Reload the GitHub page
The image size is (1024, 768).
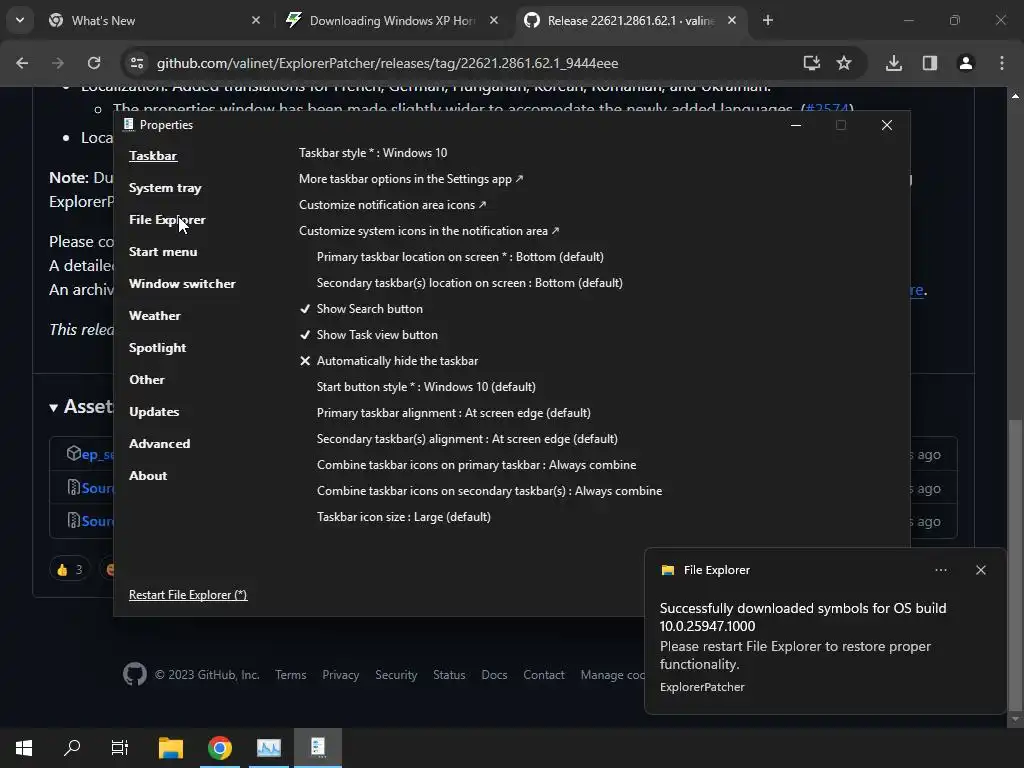coord(94,63)
